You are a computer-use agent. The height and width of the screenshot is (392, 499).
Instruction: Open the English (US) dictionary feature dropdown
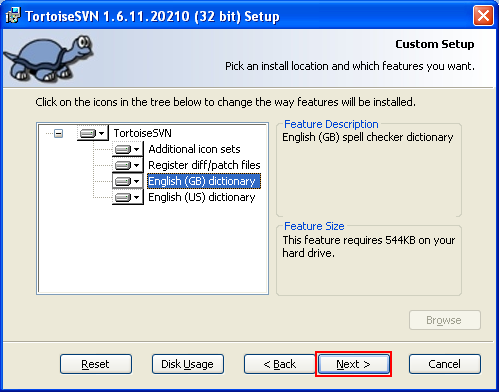128,197
